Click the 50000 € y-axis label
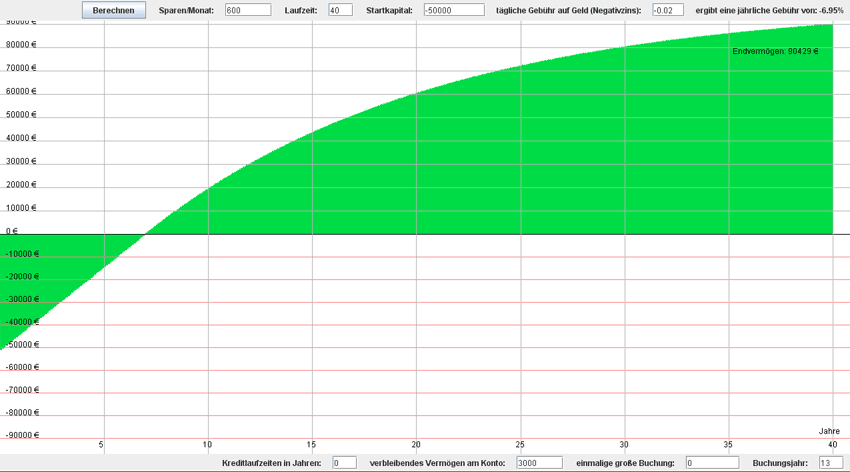The height and width of the screenshot is (472, 850). tap(20, 115)
